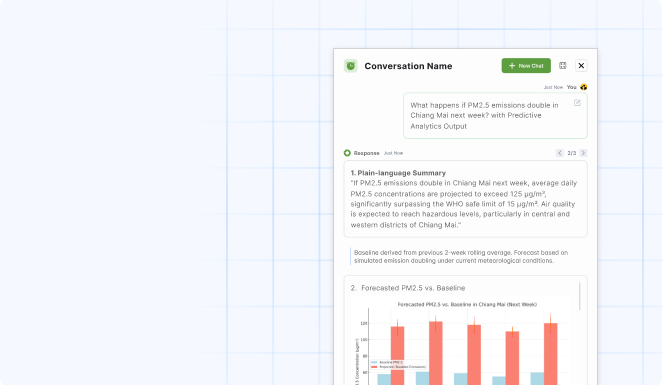Click the plus icon in New Chat
Image resolution: width=663 pixels, height=385 pixels.
coord(512,66)
